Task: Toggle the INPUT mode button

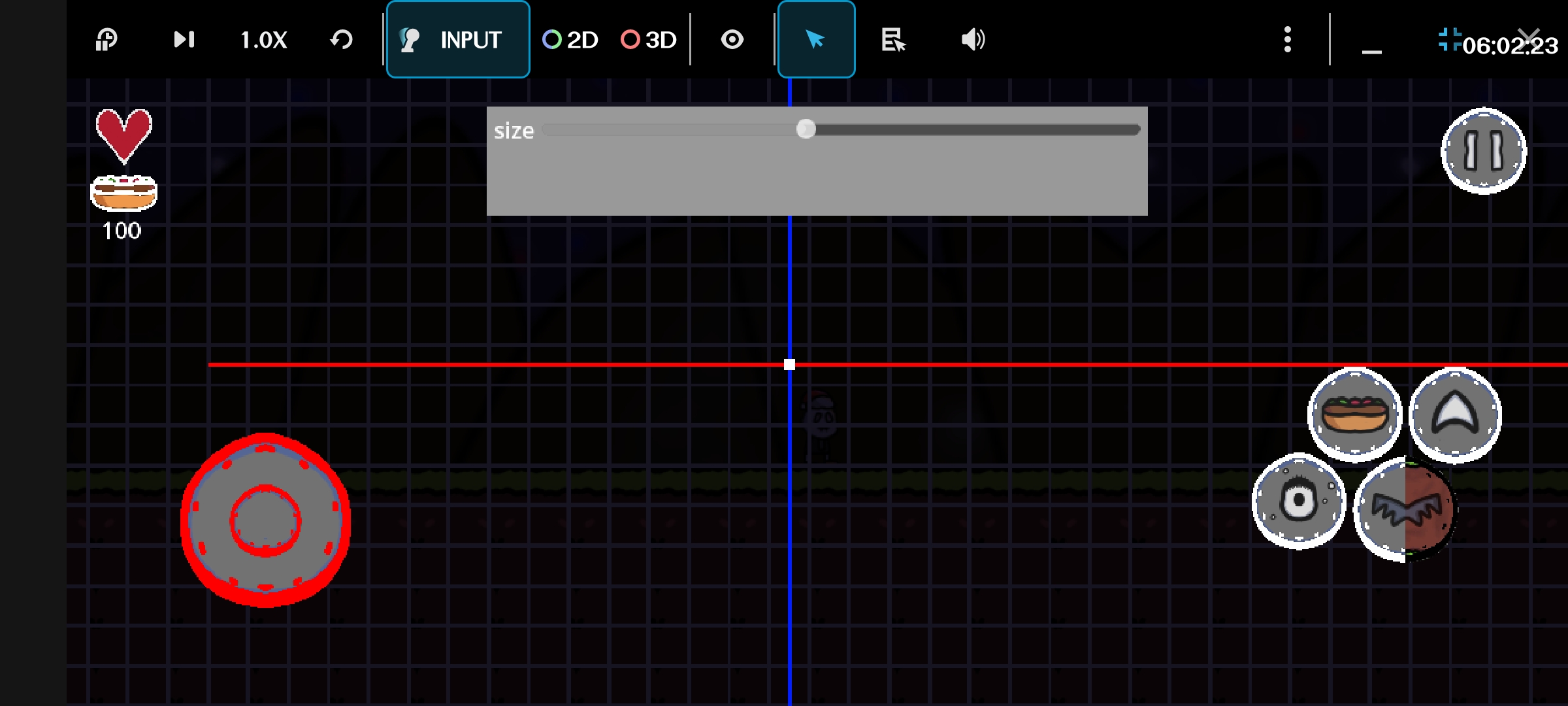Action: click(x=457, y=40)
